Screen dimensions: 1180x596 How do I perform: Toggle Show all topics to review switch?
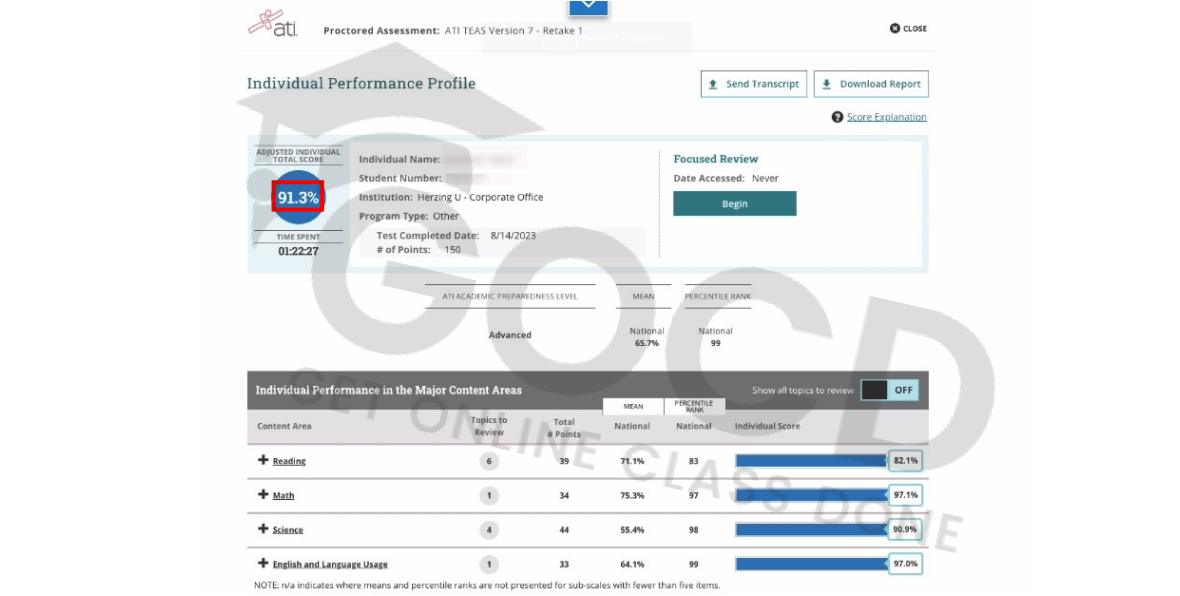(x=889, y=390)
